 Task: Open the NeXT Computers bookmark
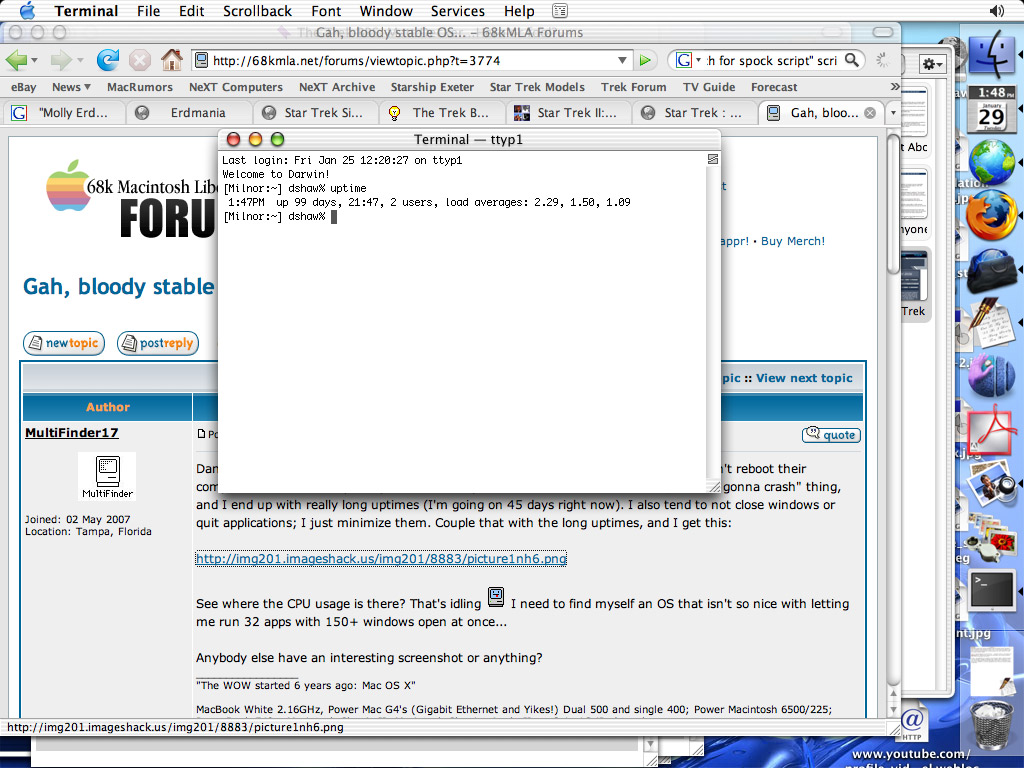[236, 87]
